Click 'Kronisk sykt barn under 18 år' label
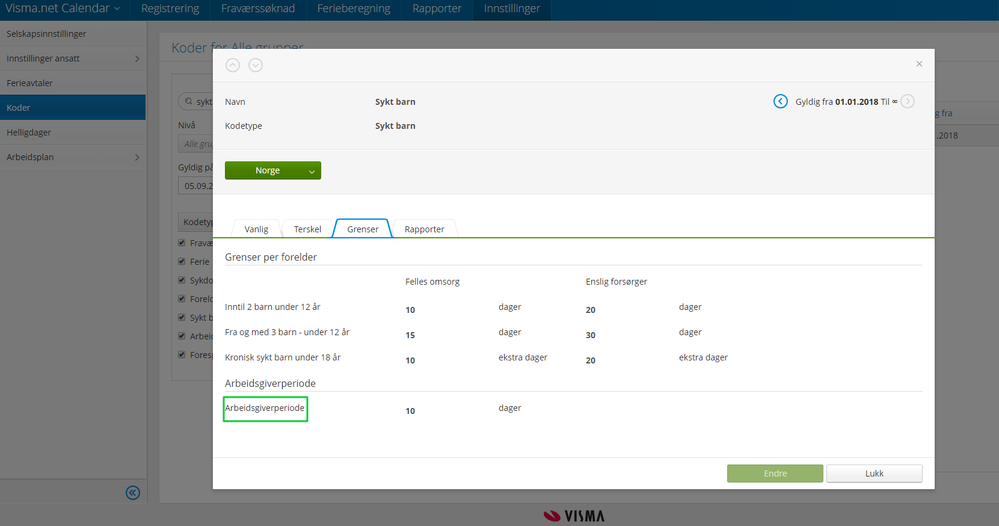 coord(283,357)
